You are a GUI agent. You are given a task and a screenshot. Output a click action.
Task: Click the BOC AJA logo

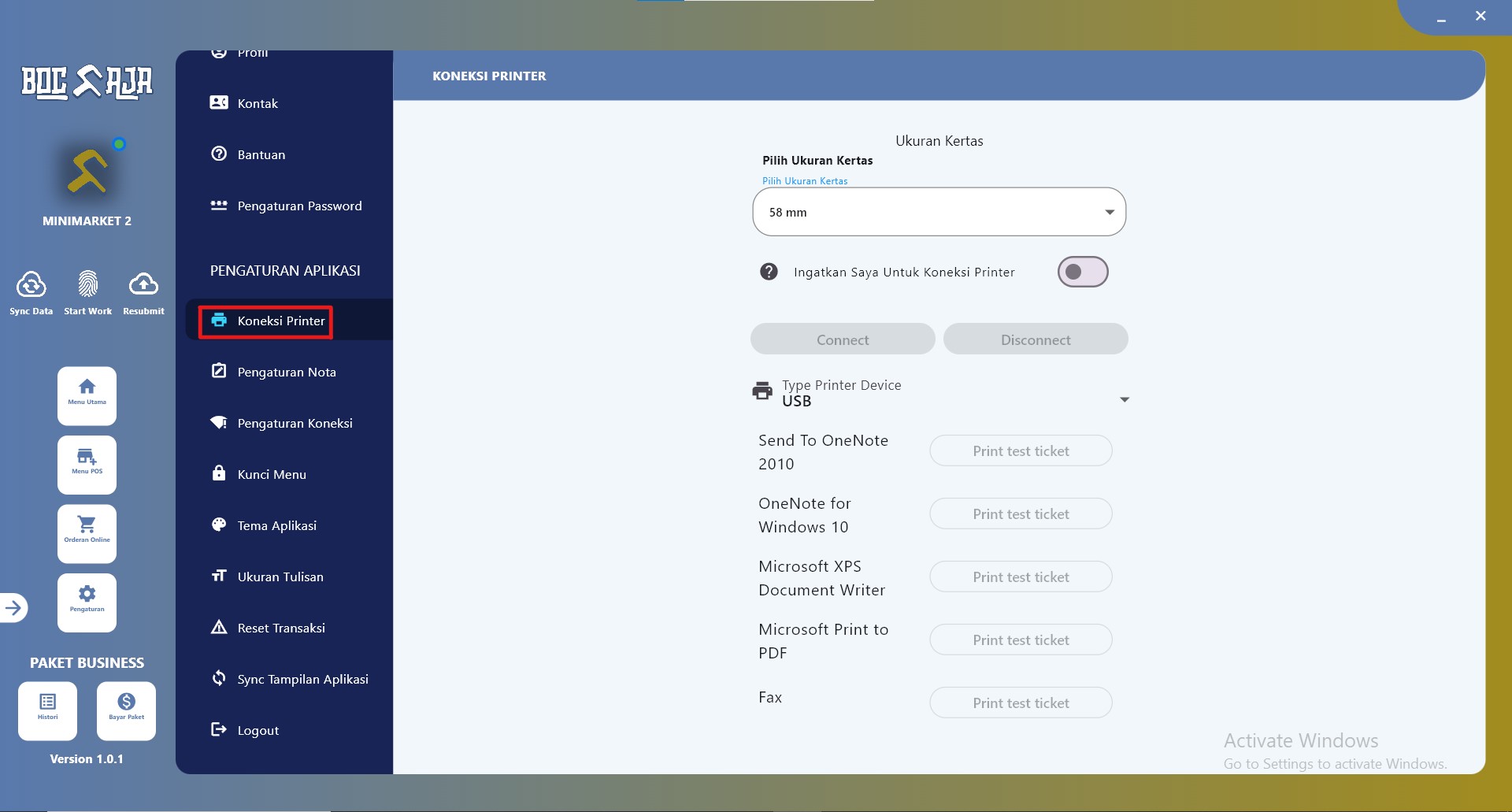pyautogui.click(x=87, y=82)
